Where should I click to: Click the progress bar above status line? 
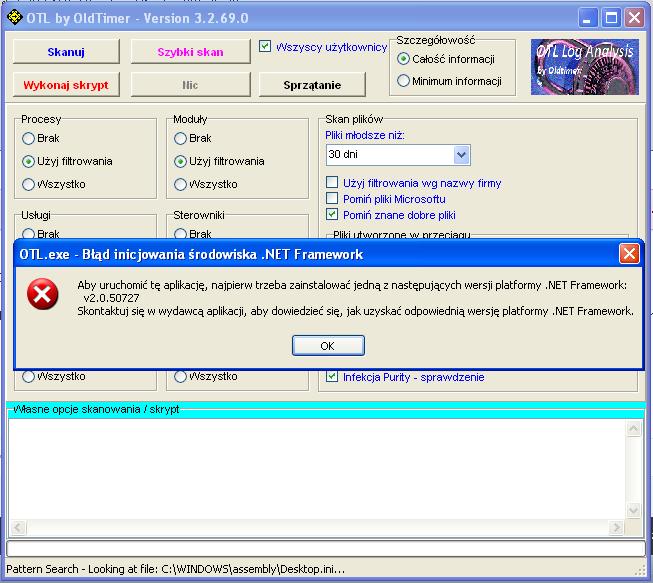pyautogui.click(x=326, y=548)
